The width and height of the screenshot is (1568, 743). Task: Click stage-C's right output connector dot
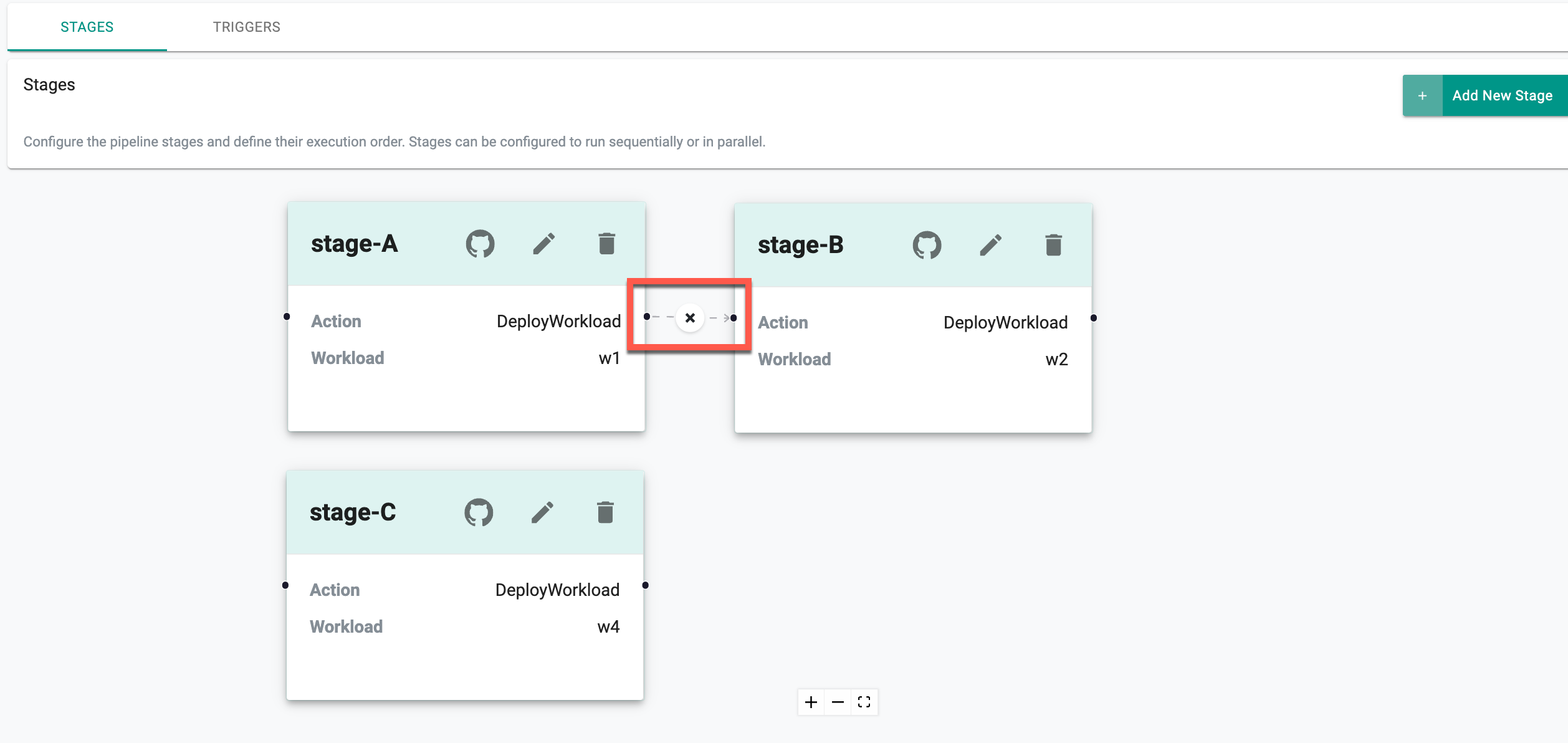point(646,585)
